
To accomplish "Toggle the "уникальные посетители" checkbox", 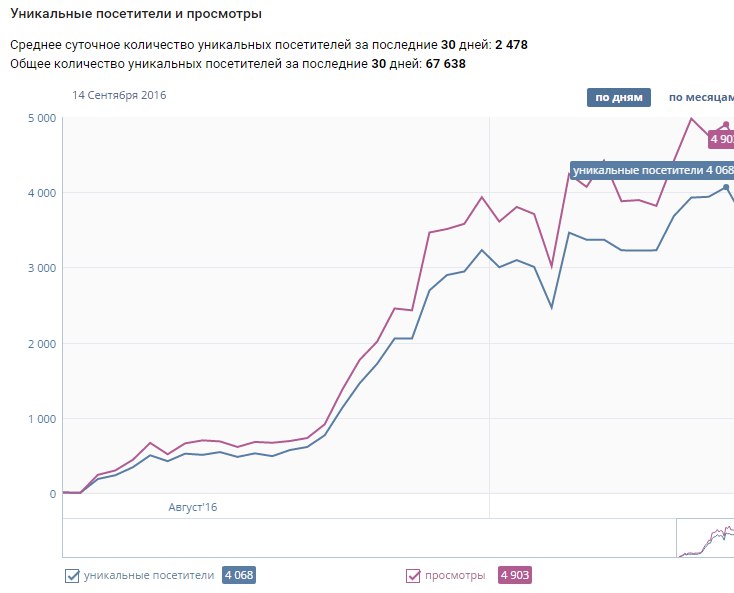I will tap(72, 575).
